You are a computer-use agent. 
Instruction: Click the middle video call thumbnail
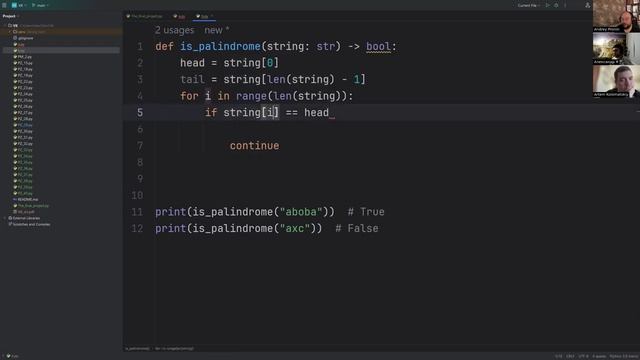tap(616, 49)
